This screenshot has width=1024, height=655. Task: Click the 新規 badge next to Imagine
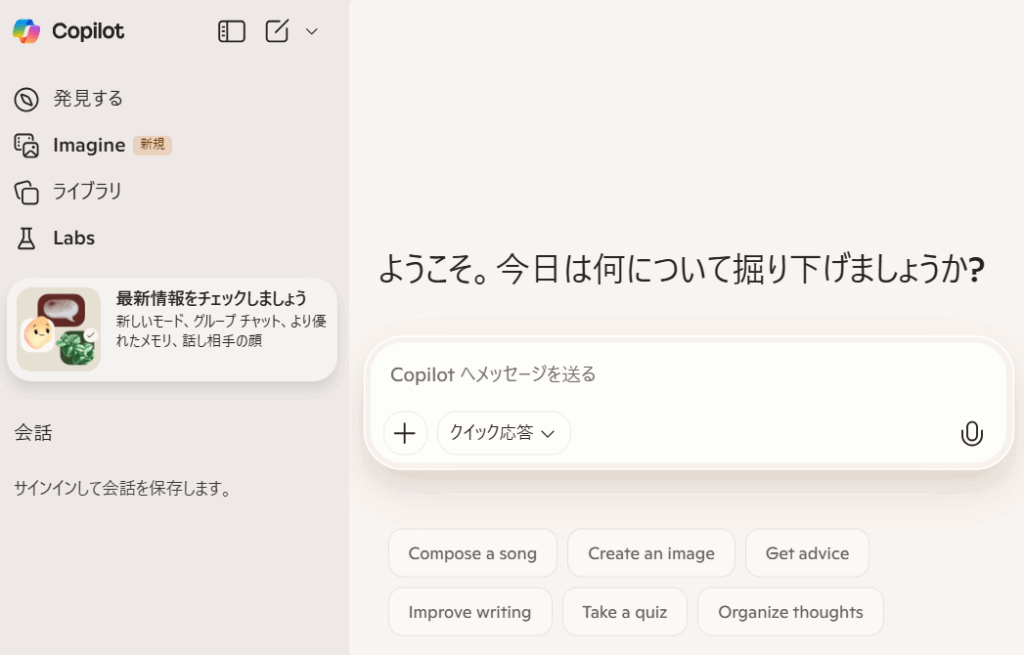(x=152, y=145)
